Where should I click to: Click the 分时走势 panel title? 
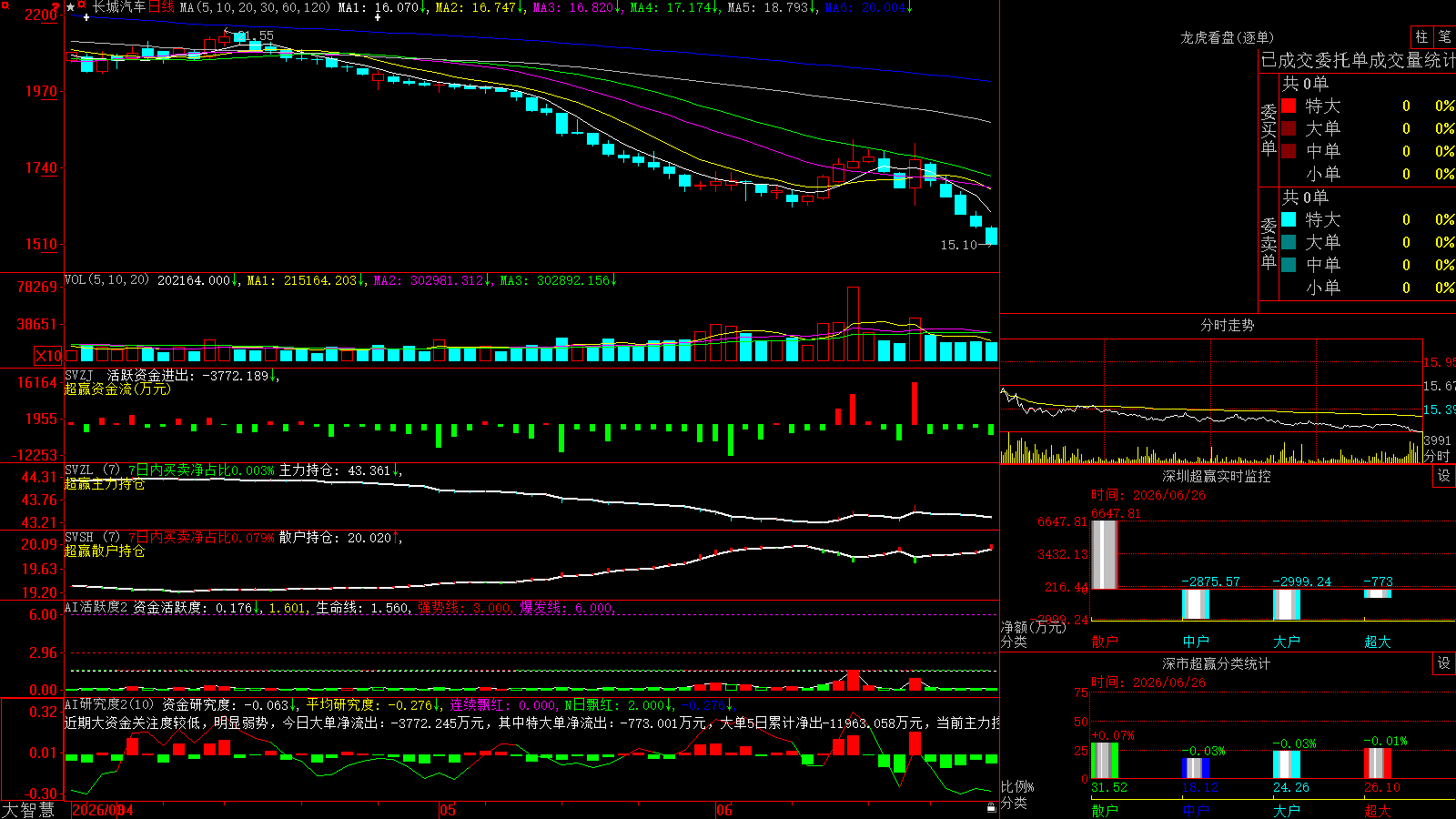1227,325
